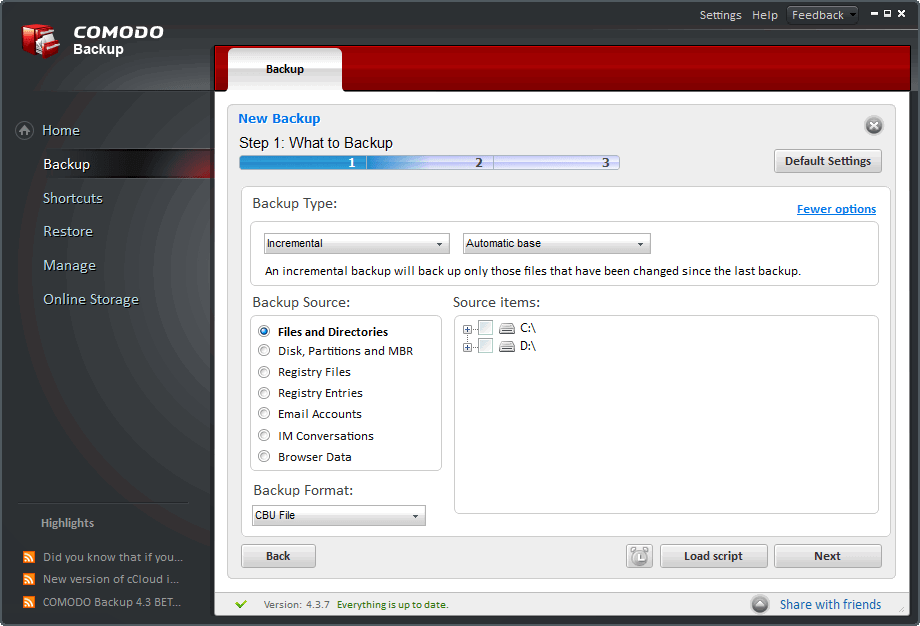Switch to the Backup tab

click(284, 68)
